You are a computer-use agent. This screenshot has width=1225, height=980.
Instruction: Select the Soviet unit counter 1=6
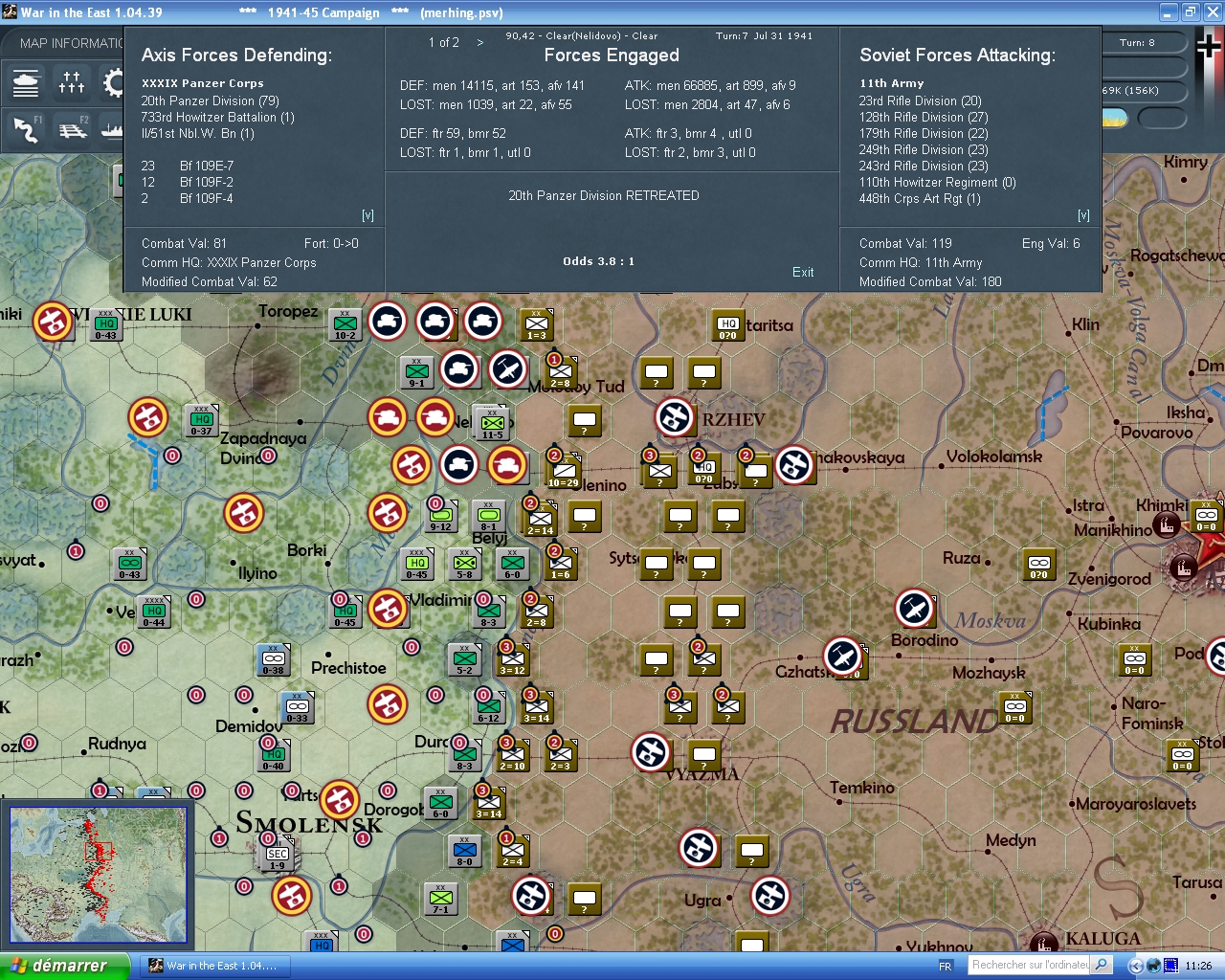(x=560, y=564)
